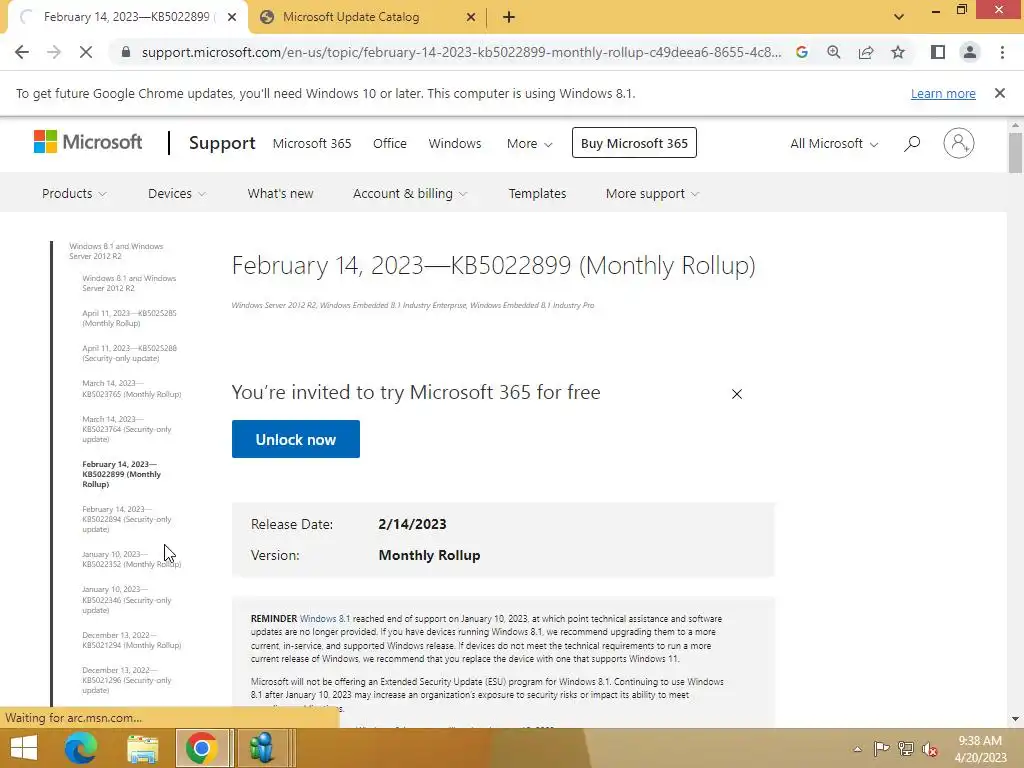Open the Windows 8.1 link in reminder
Screen dimensions: 1024x768
click(x=325, y=618)
